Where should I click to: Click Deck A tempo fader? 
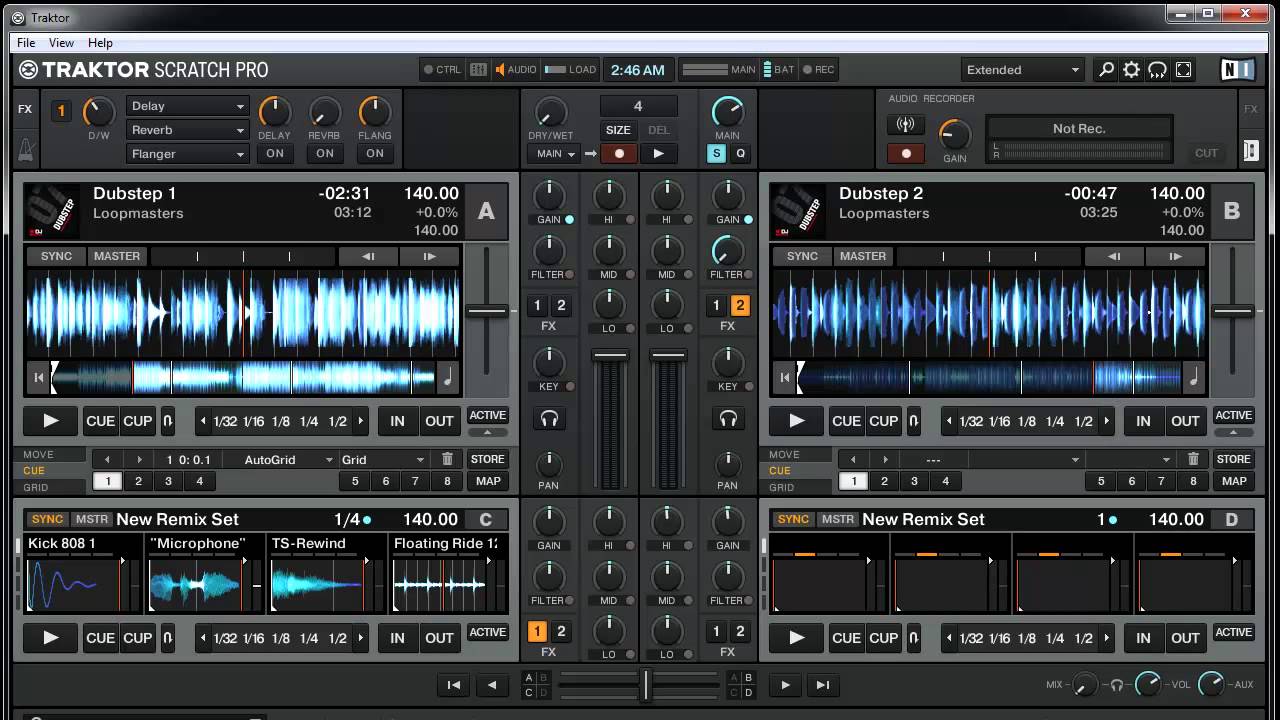tap(487, 311)
